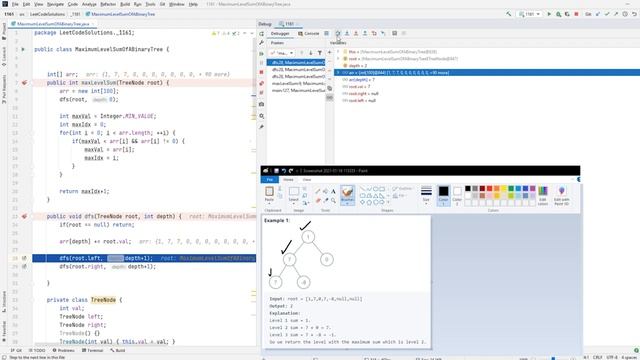Viewport: 640px width, 360px height.
Task: Click the Force Step Into icon
Action: point(356,33)
